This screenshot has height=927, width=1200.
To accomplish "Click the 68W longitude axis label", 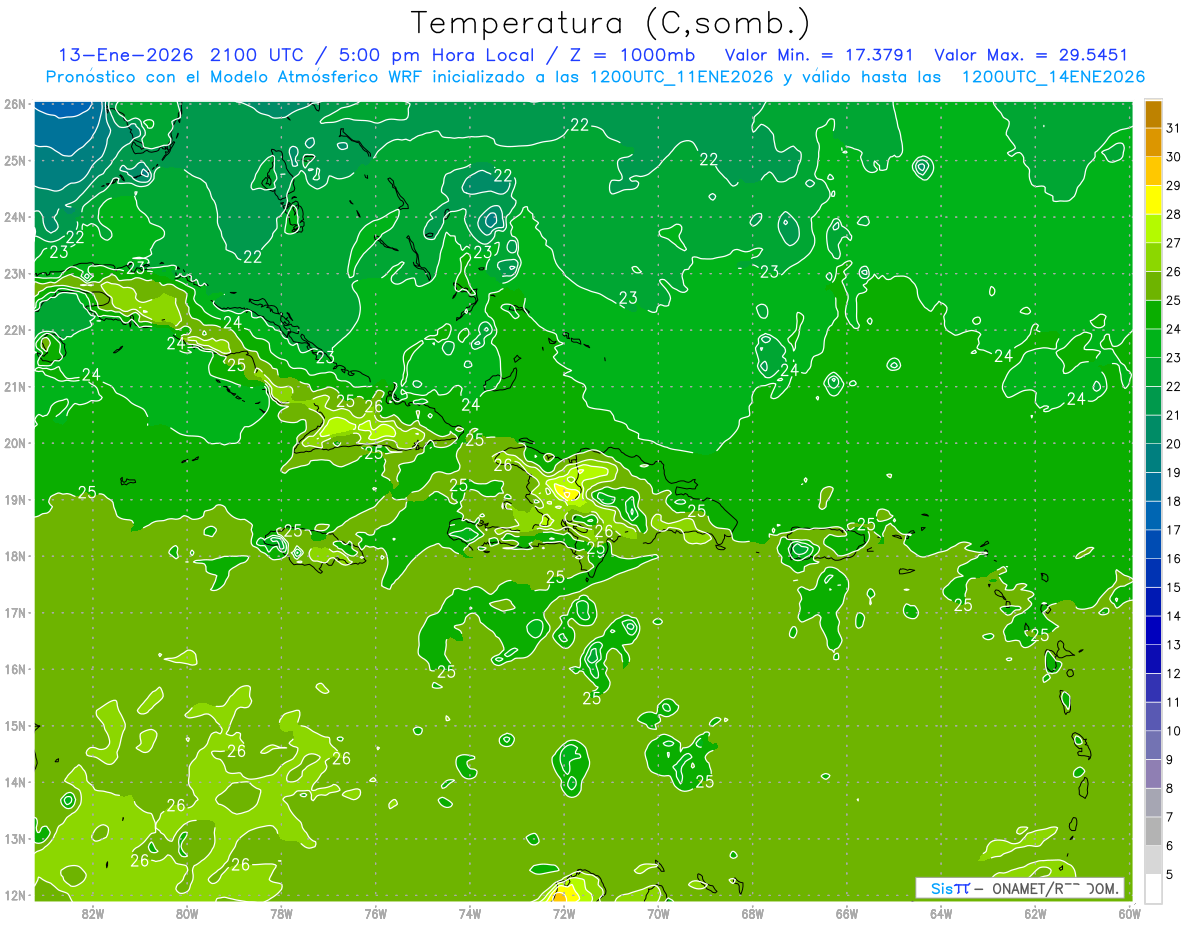I will click(753, 913).
